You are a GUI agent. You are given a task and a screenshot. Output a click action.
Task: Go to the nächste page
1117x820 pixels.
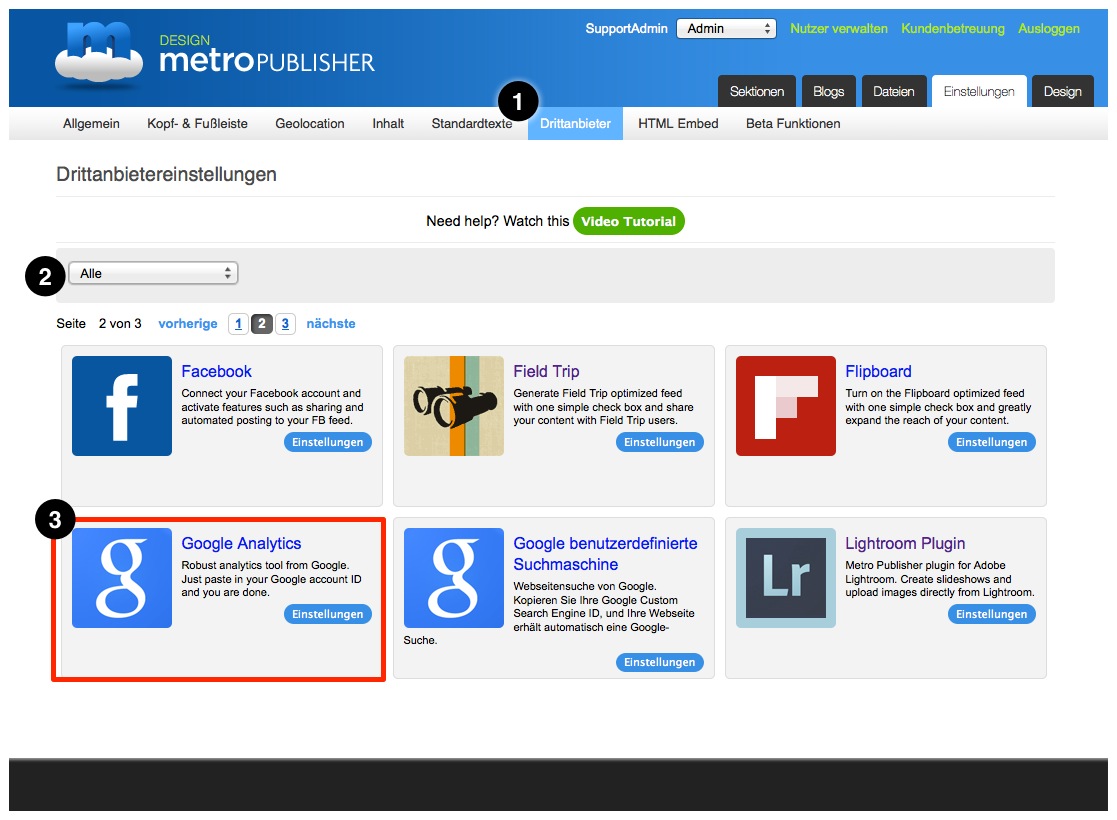pos(331,323)
